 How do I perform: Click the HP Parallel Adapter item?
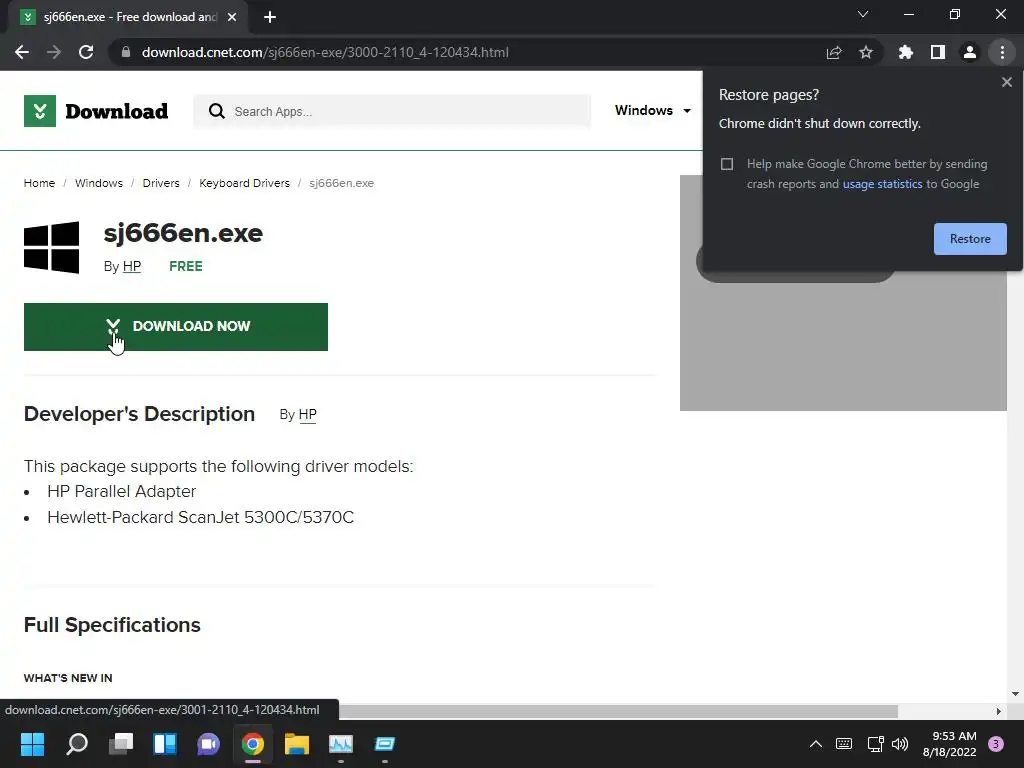tap(121, 491)
